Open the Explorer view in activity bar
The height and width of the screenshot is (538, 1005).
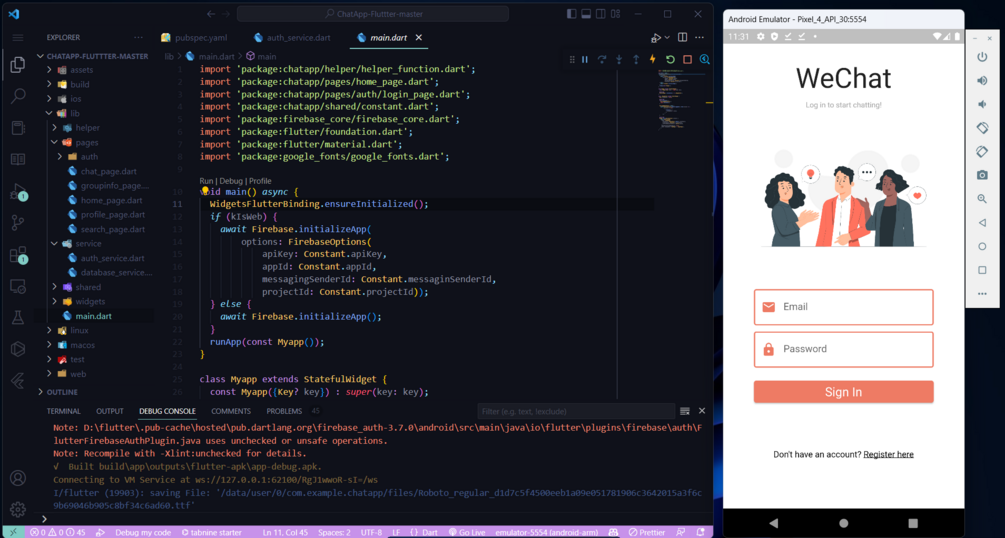click(x=18, y=64)
